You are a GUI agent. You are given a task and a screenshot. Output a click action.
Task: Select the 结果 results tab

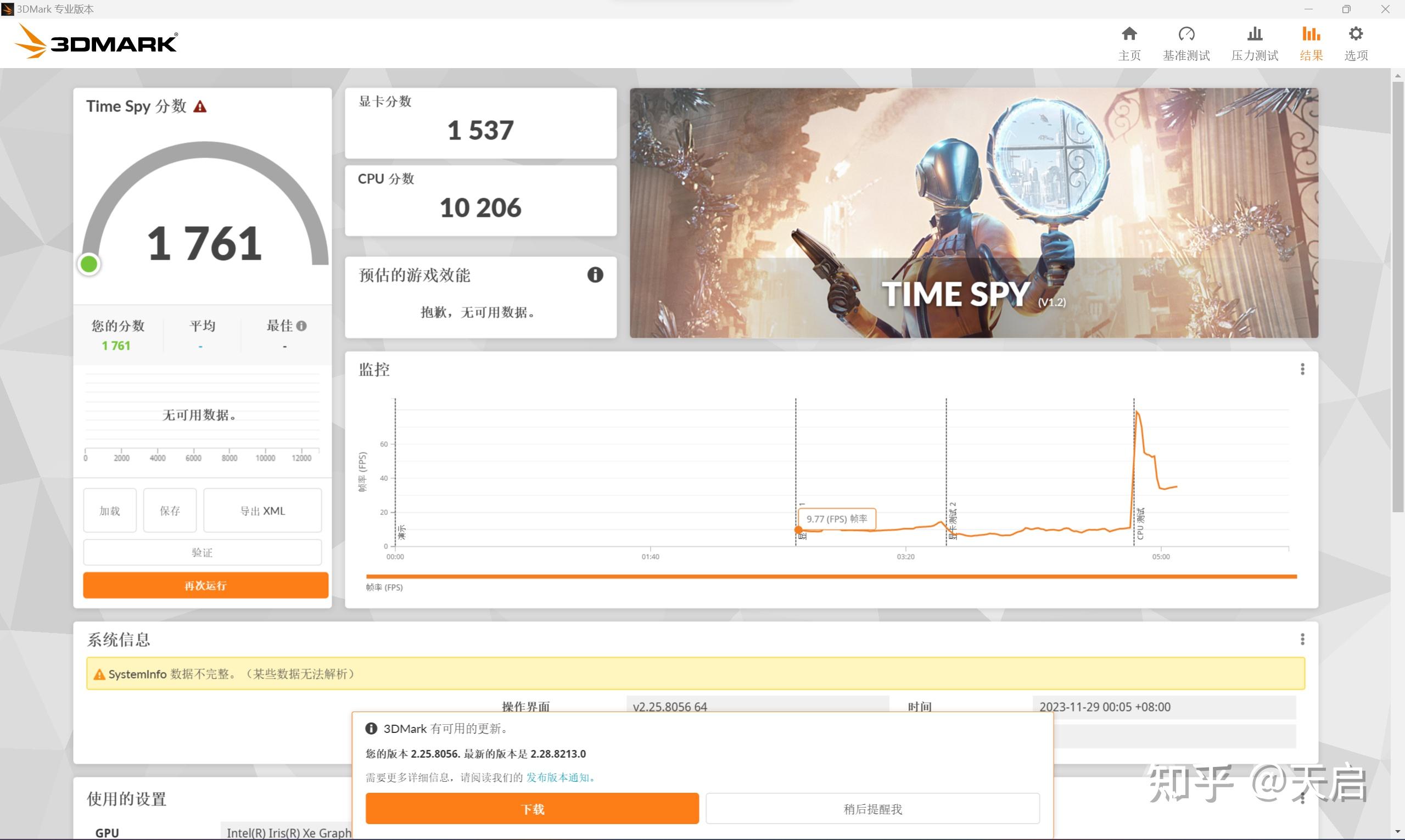click(x=1311, y=43)
